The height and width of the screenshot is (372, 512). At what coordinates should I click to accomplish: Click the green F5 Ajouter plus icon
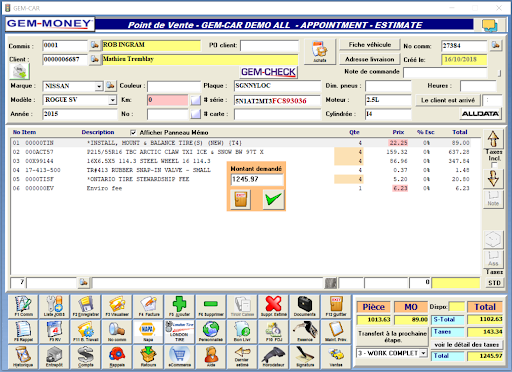[179, 306]
